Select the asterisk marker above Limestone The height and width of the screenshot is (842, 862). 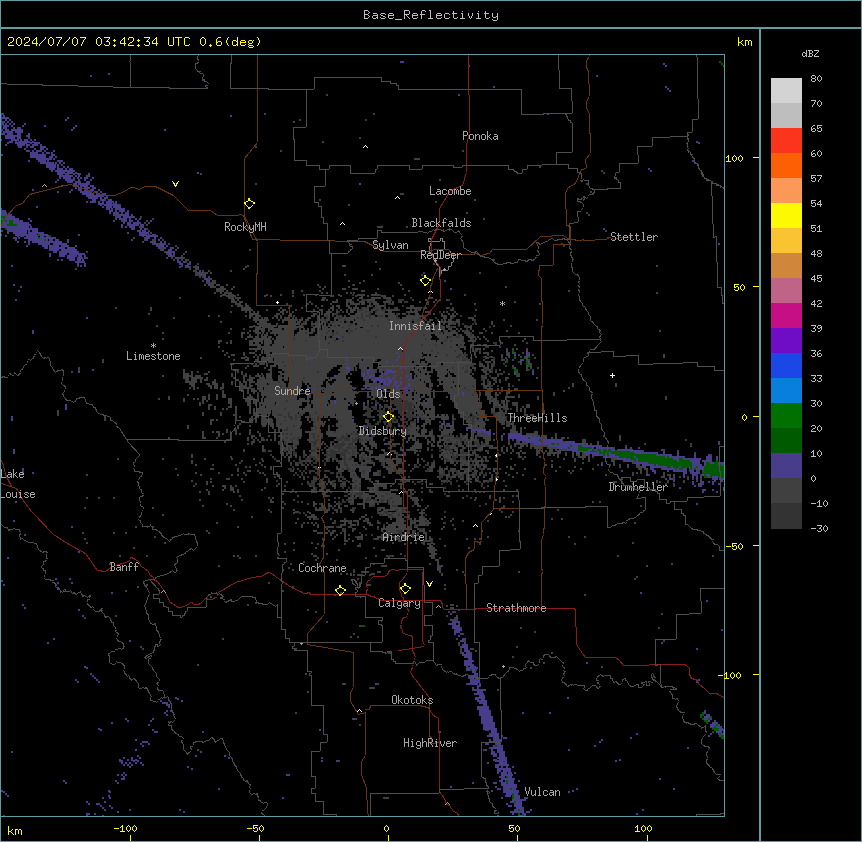pyautogui.click(x=153, y=346)
